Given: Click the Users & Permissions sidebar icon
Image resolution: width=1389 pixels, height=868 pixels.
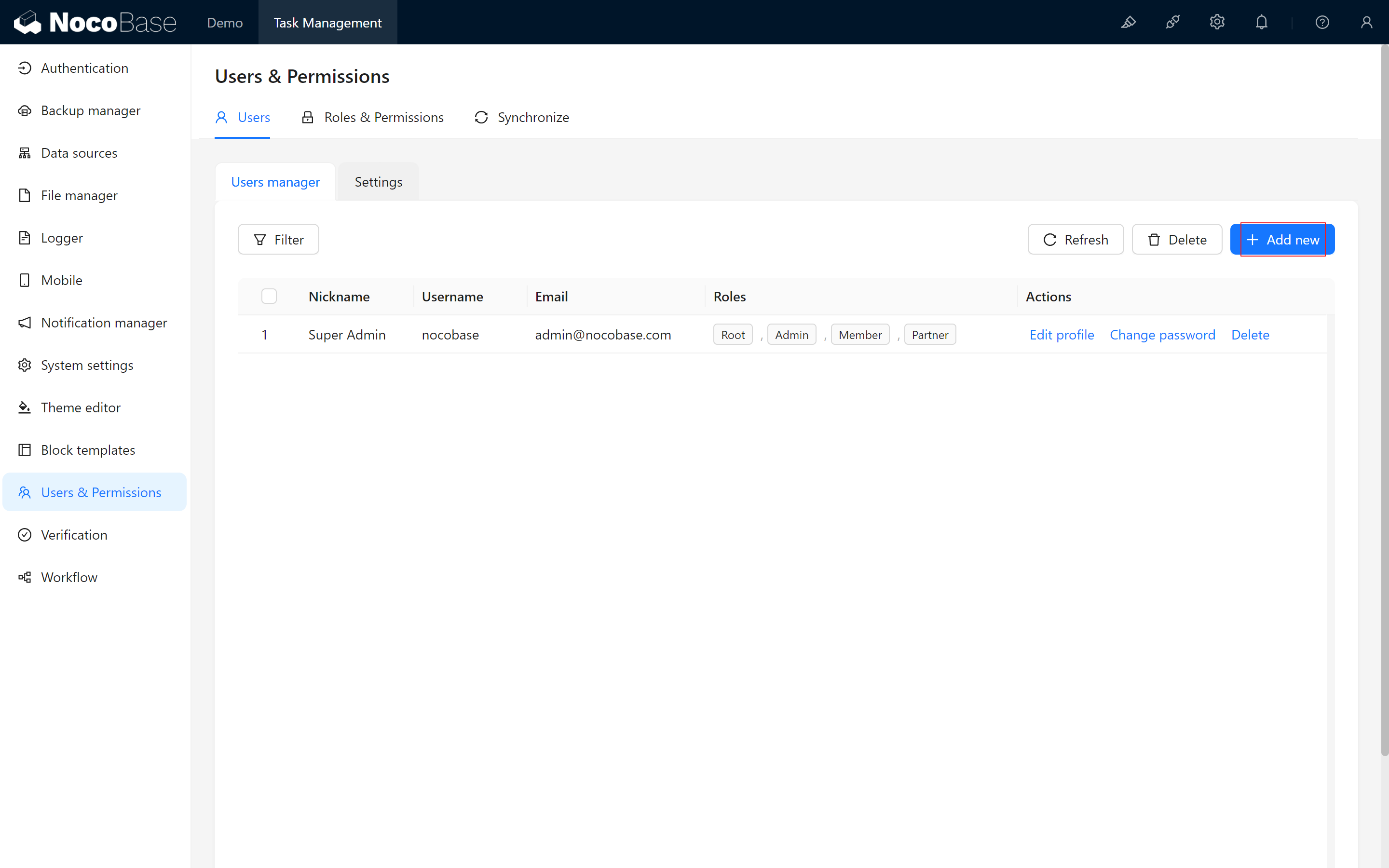Looking at the screenshot, I should click(24, 492).
